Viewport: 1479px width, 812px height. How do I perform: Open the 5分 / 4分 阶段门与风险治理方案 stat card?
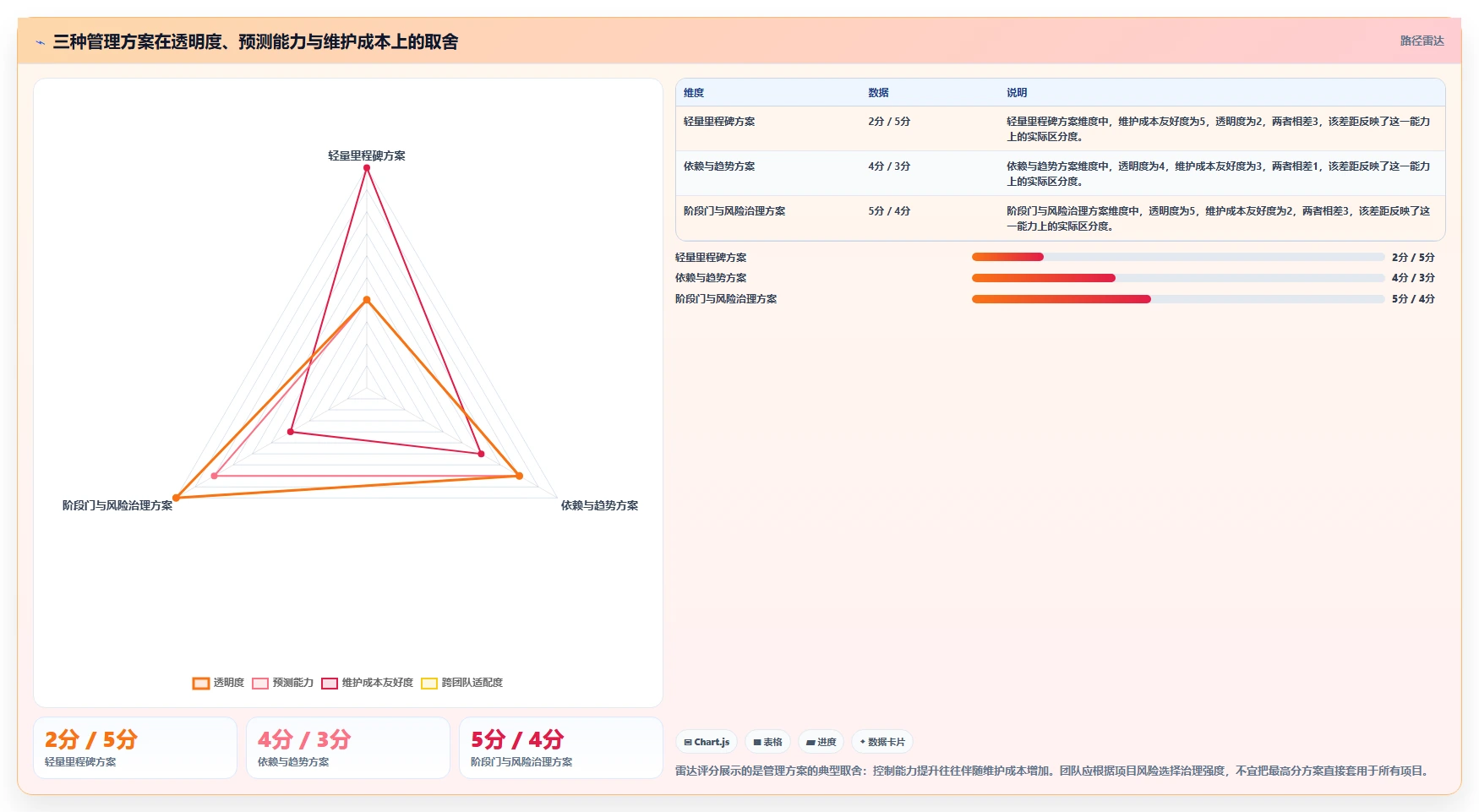(561, 748)
